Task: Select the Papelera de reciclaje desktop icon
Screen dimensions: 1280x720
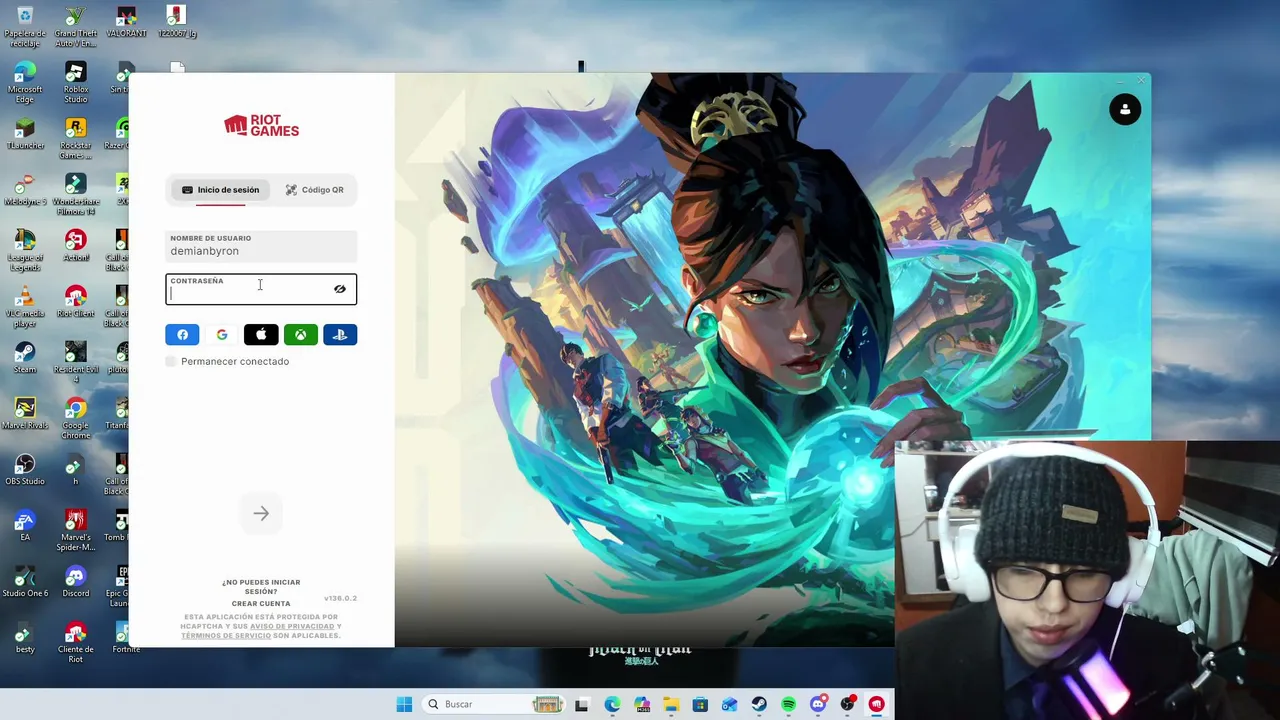Action: point(25,27)
